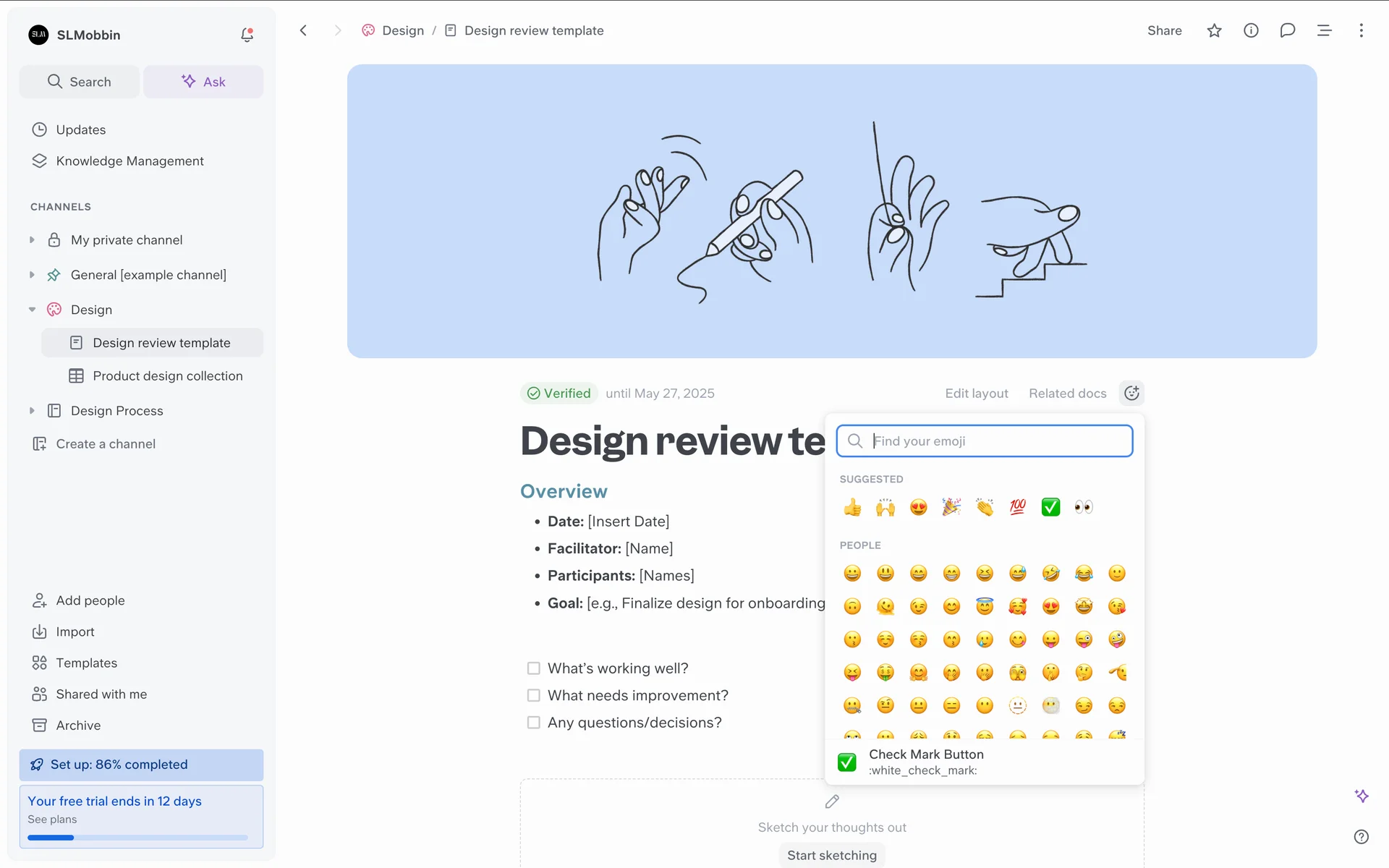The height and width of the screenshot is (868, 1389).
Task: Check the "What's working well?" box
Action: click(x=534, y=668)
